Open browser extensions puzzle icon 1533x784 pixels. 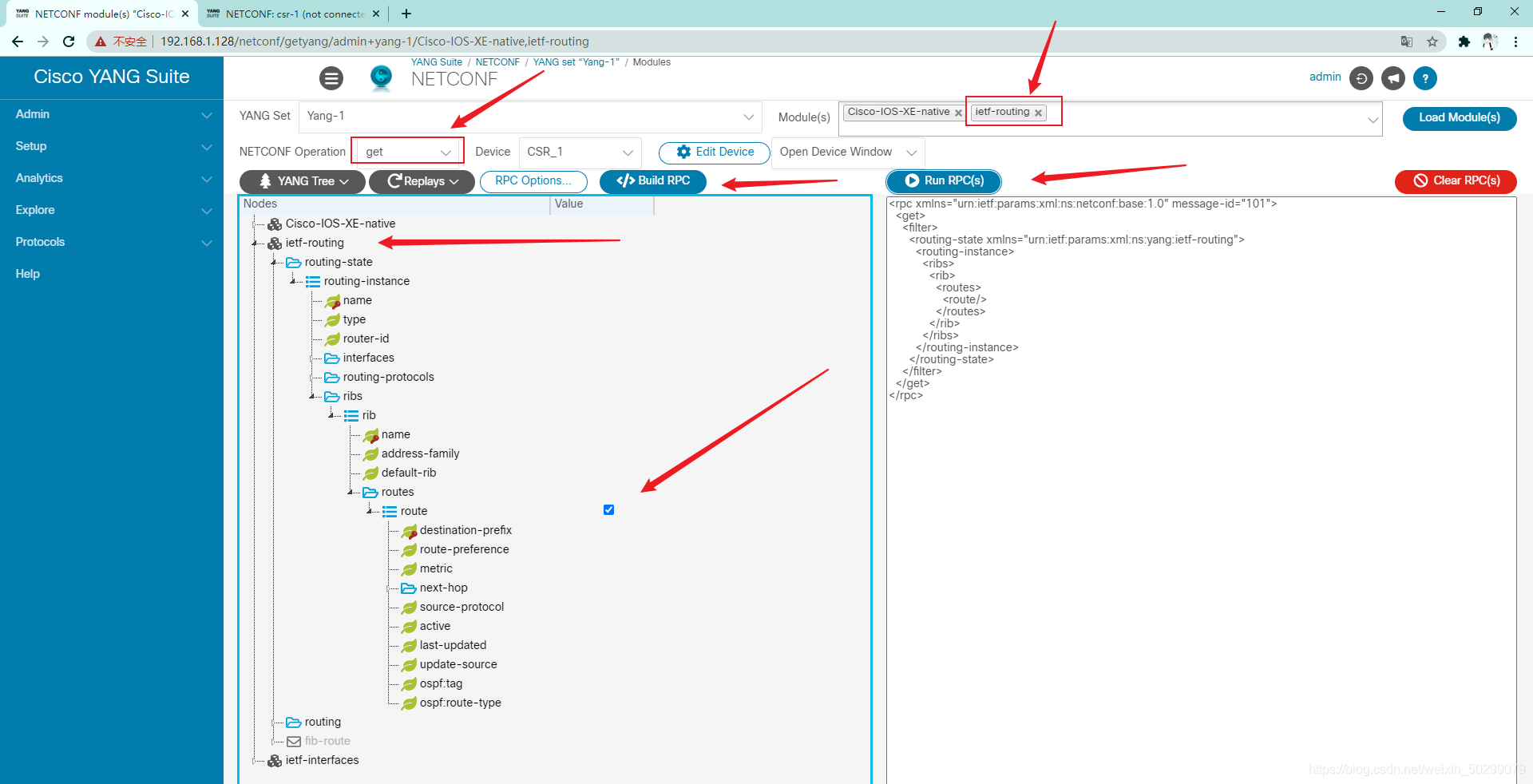[1464, 42]
